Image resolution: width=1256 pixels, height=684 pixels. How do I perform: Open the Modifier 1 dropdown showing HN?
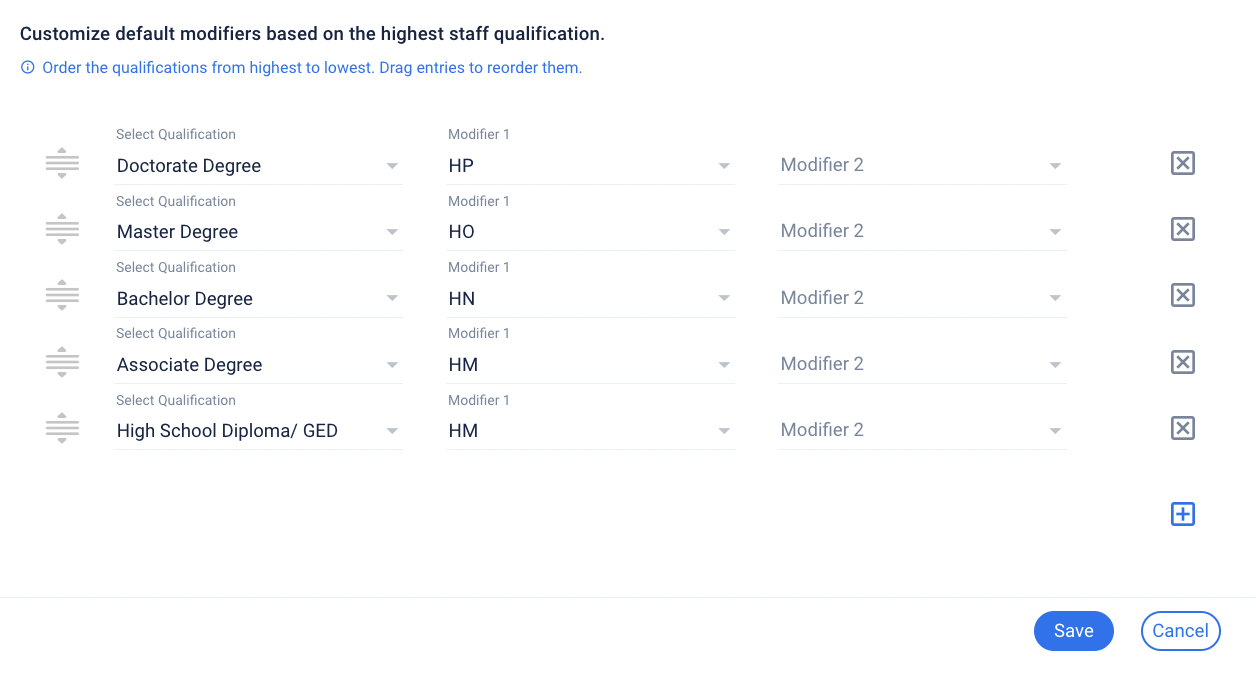[x=590, y=298]
